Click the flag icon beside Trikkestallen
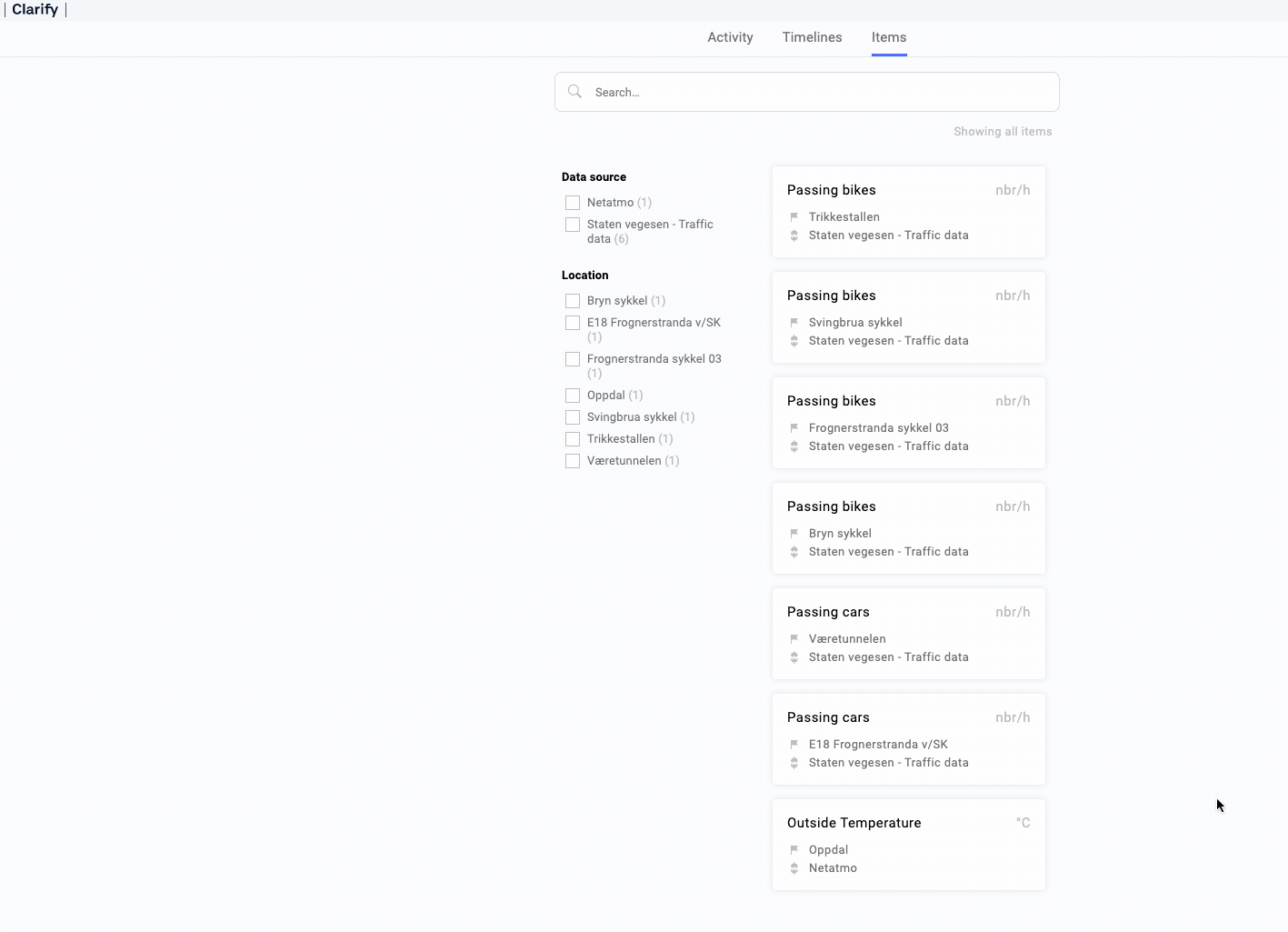 coord(794,217)
